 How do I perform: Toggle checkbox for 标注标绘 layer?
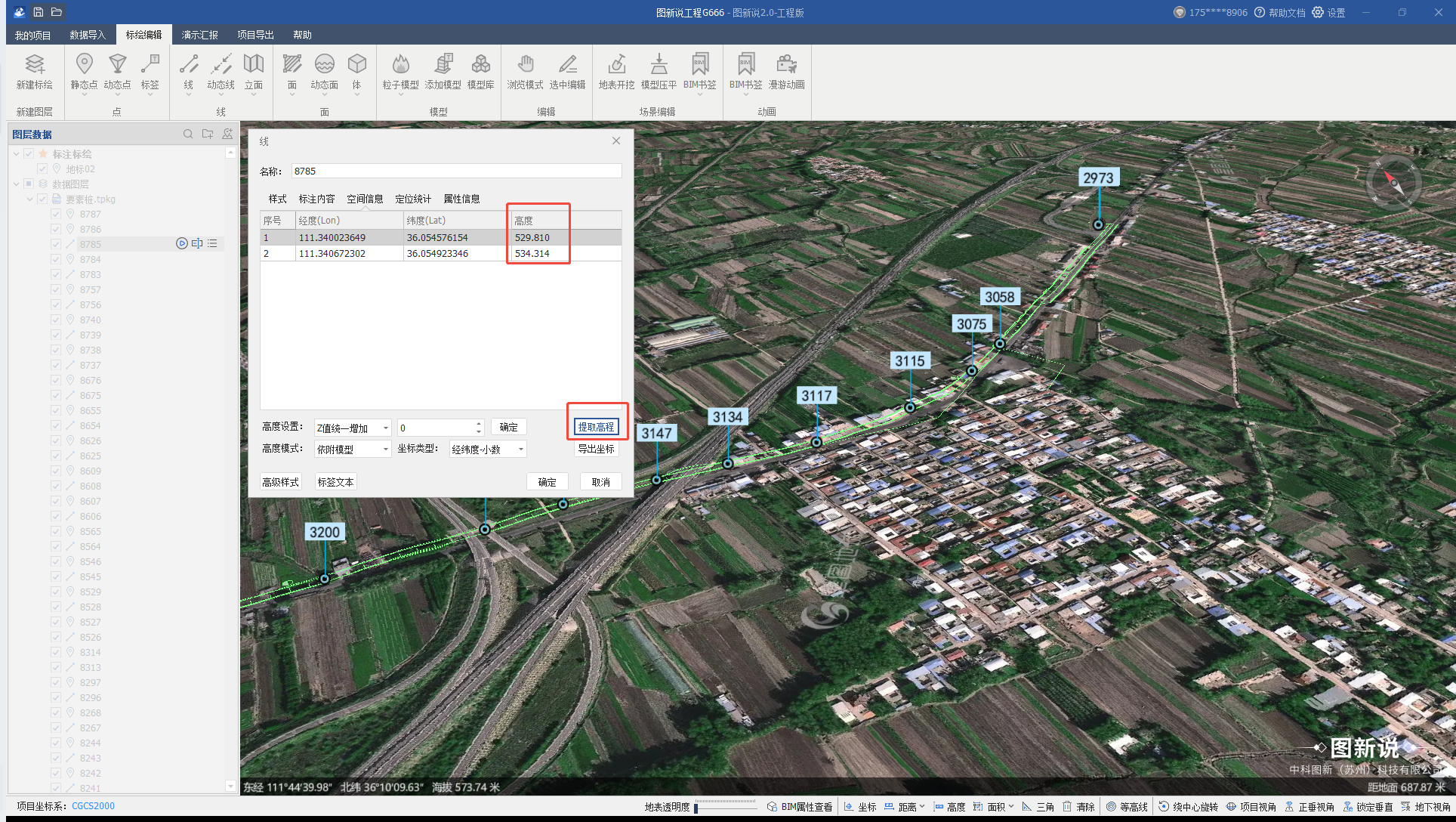[x=29, y=153]
